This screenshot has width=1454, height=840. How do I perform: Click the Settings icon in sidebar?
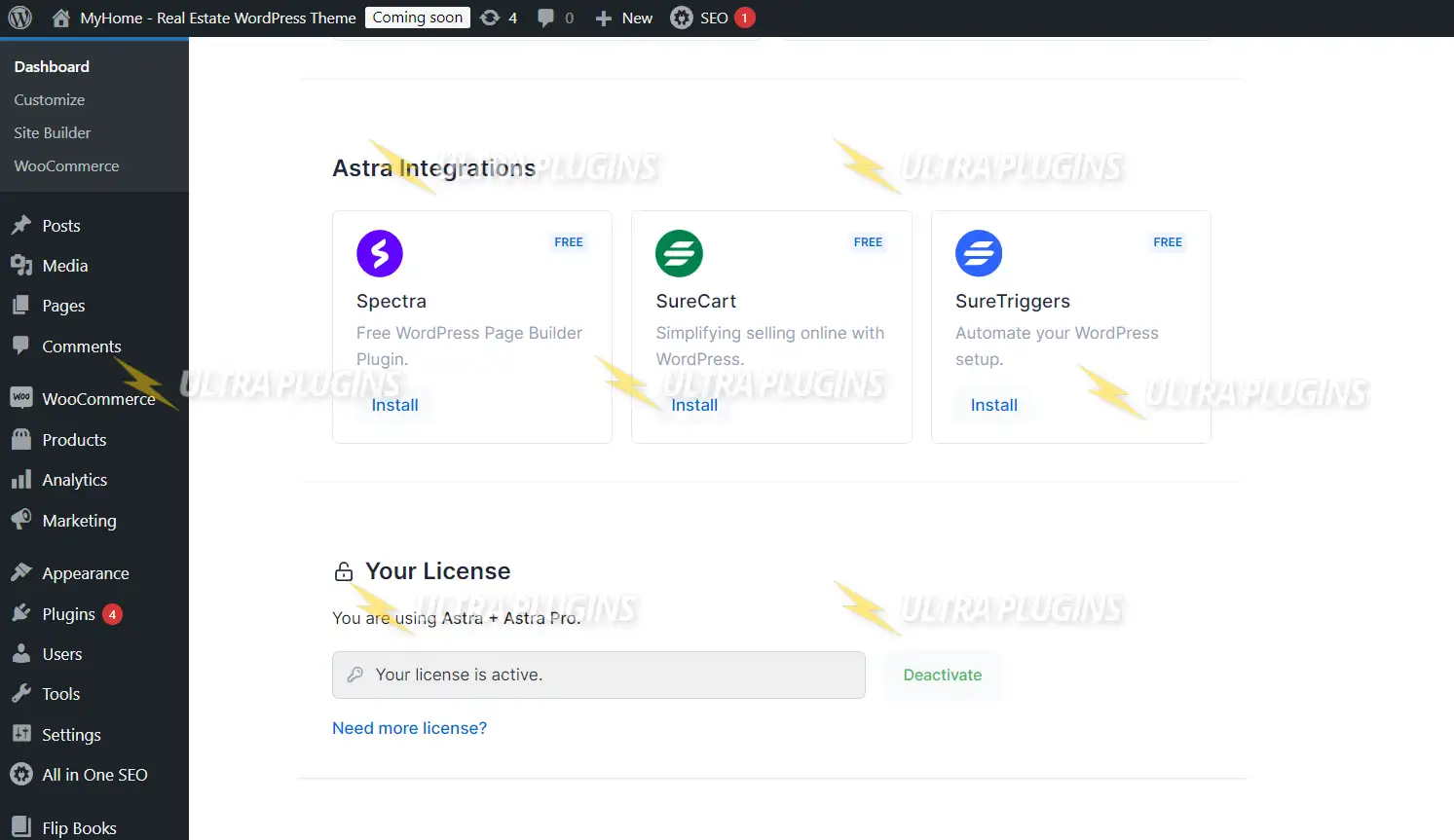tap(21, 734)
